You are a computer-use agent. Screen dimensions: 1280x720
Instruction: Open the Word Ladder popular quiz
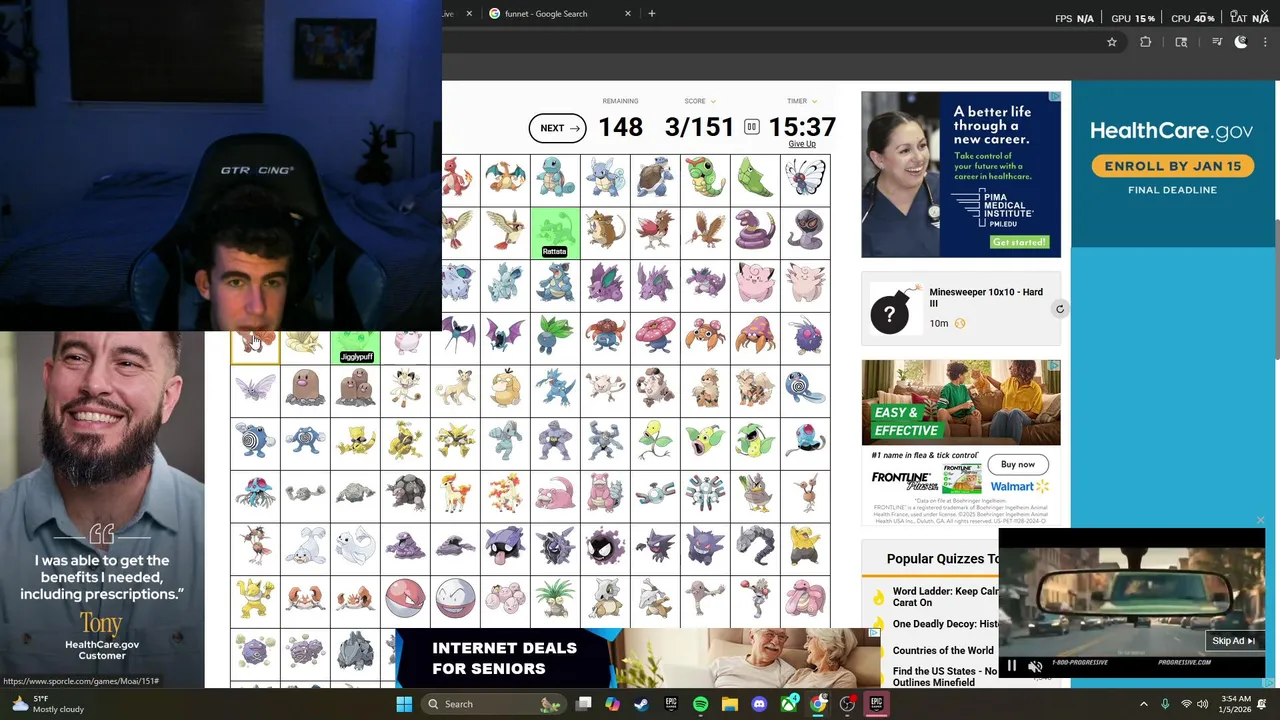[945, 597]
